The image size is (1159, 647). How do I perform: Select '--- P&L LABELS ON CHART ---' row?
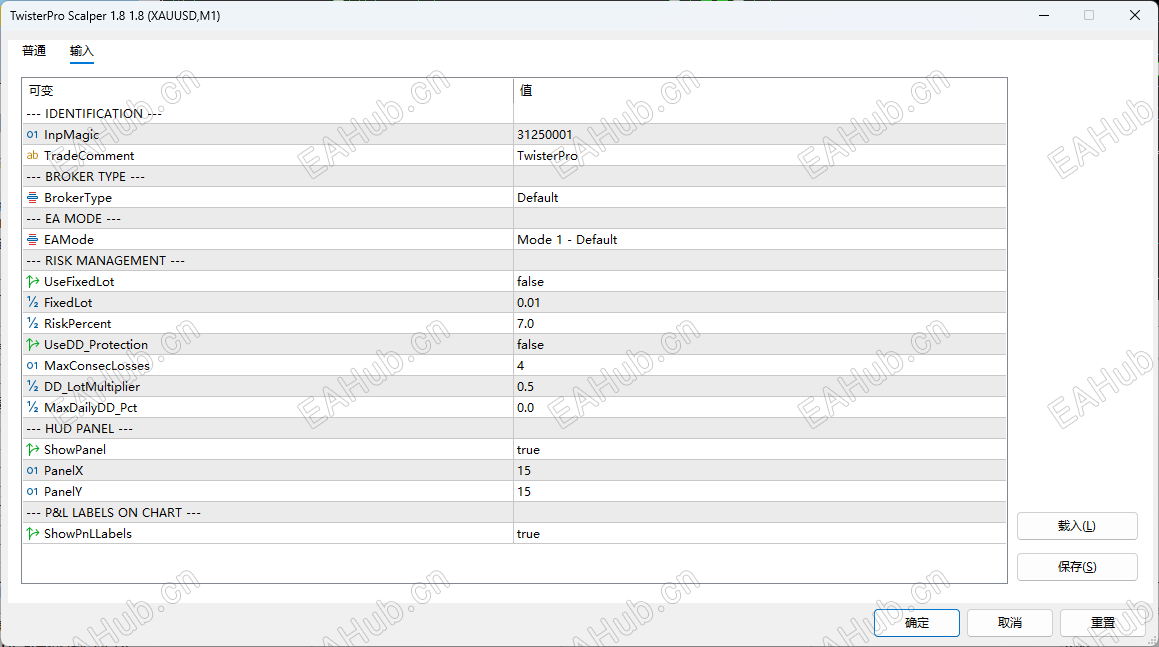[514, 512]
